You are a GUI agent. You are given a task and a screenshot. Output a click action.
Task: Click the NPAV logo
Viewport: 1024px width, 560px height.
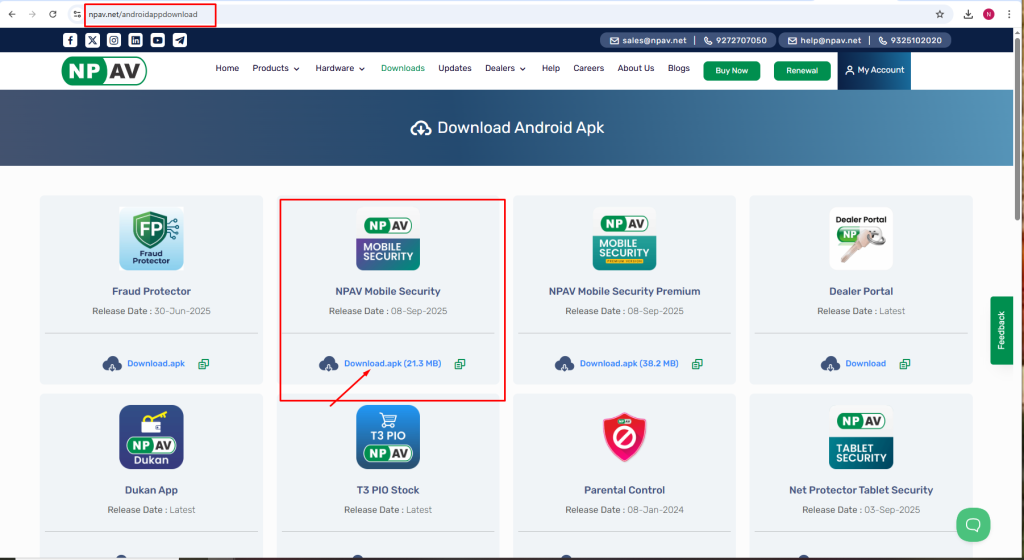point(103,70)
